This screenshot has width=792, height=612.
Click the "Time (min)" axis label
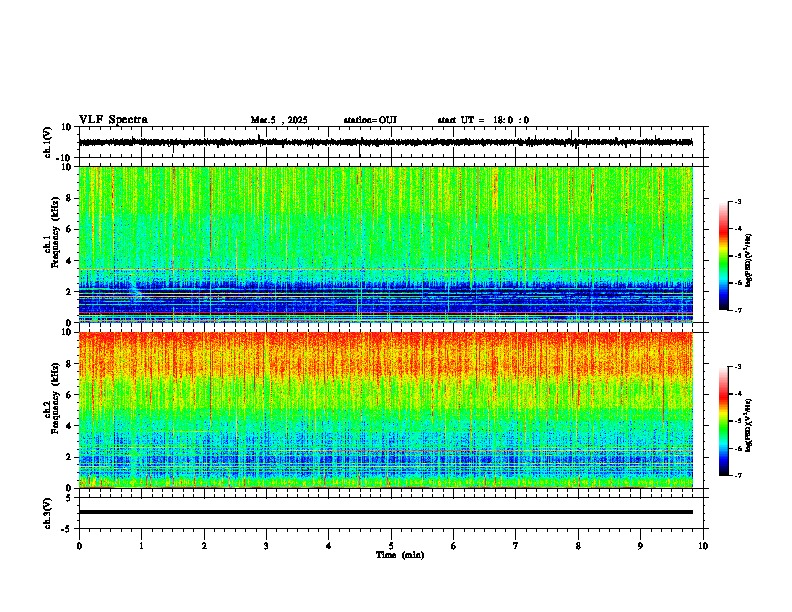pyautogui.click(x=400, y=555)
